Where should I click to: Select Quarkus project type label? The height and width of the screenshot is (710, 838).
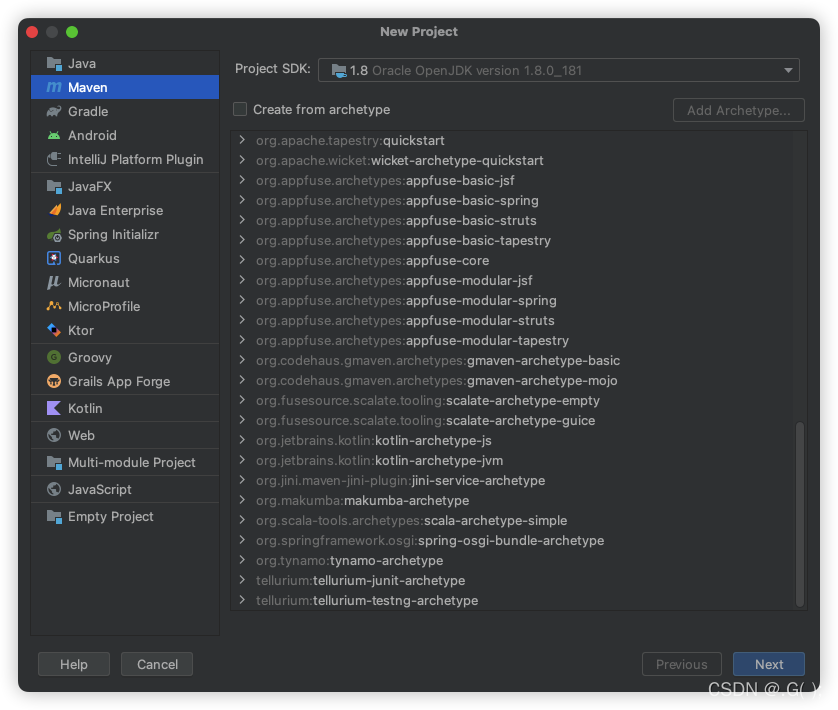(x=94, y=258)
